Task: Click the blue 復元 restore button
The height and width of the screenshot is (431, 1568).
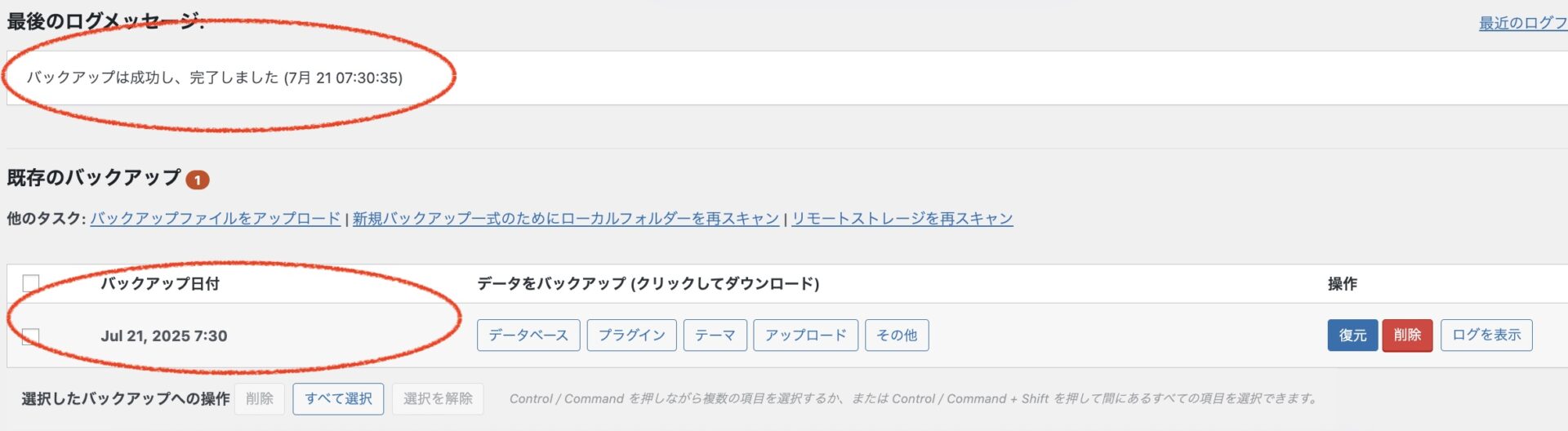Action: [x=1352, y=335]
